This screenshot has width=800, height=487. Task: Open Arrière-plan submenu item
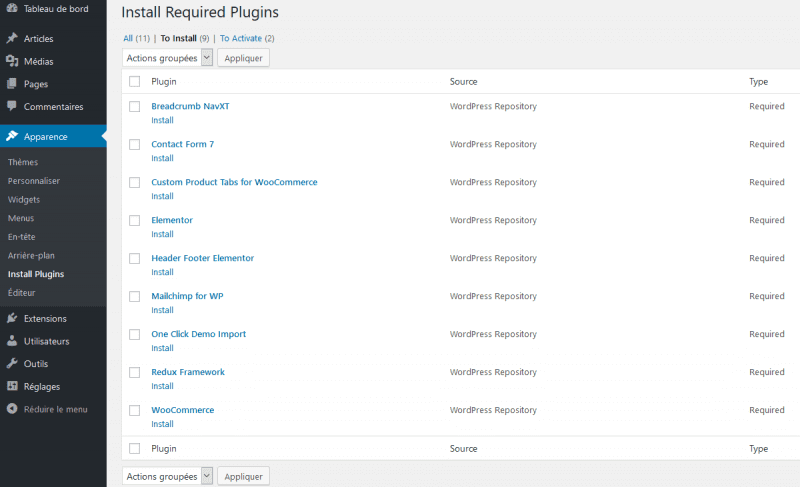pos(31,255)
